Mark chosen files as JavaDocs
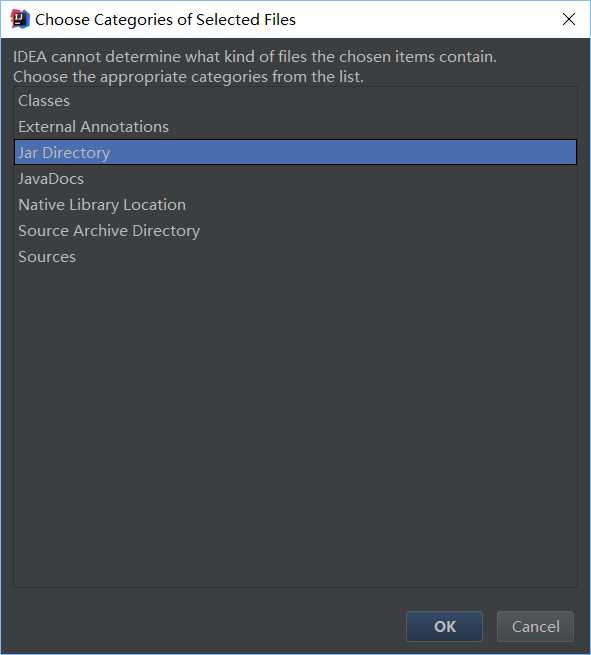Image resolution: width=591 pixels, height=655 pixels. coord(295,179)
